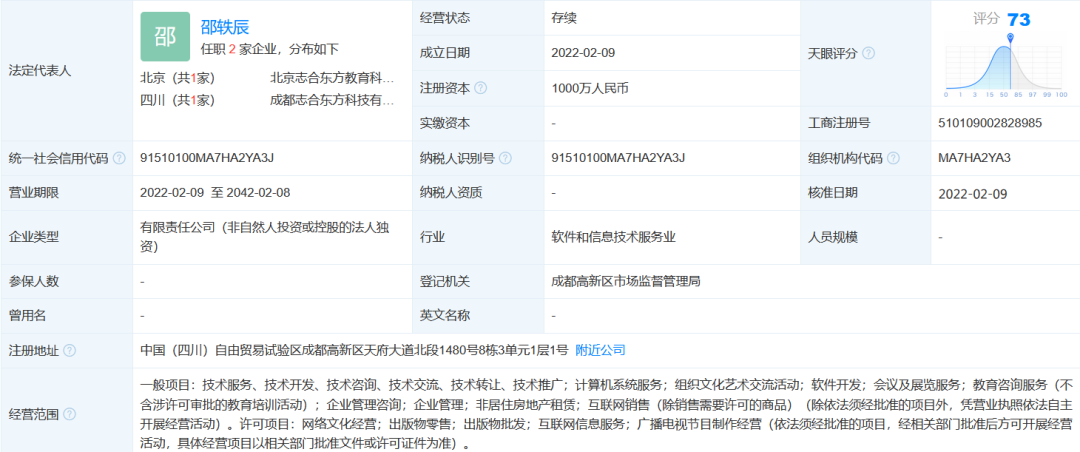Click the help icon next to 注册地址
This screenshot has width=1080, height=452.
point(69,351)
